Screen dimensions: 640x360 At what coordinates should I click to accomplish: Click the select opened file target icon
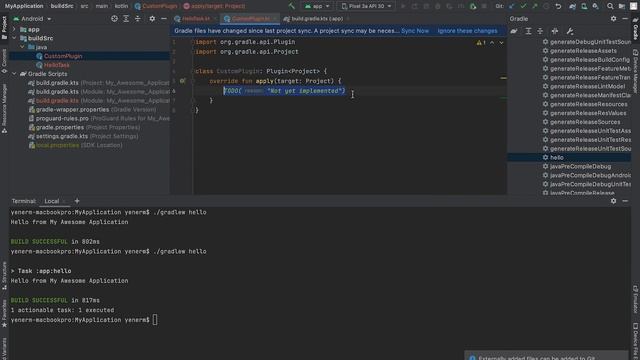point(114,19)
